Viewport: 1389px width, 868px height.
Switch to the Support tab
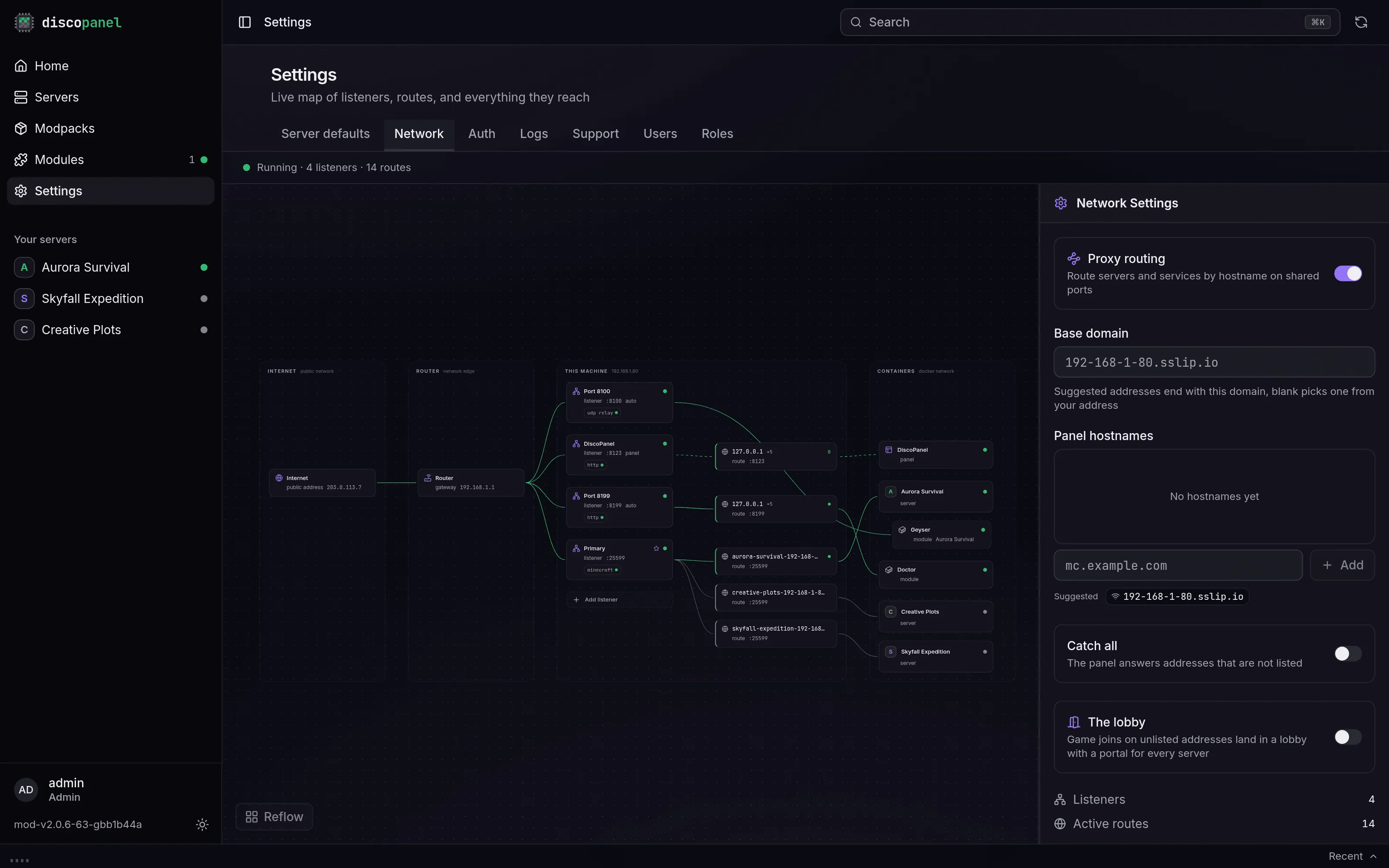point(595,134)
